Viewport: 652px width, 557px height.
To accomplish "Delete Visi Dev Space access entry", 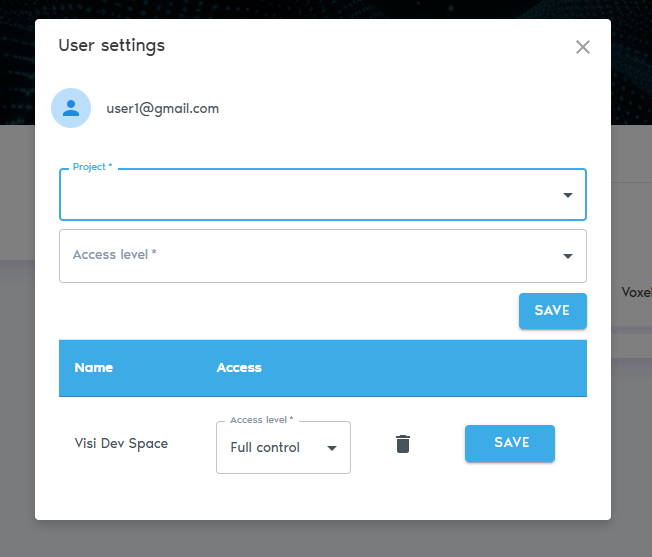I will pos(403,444).
